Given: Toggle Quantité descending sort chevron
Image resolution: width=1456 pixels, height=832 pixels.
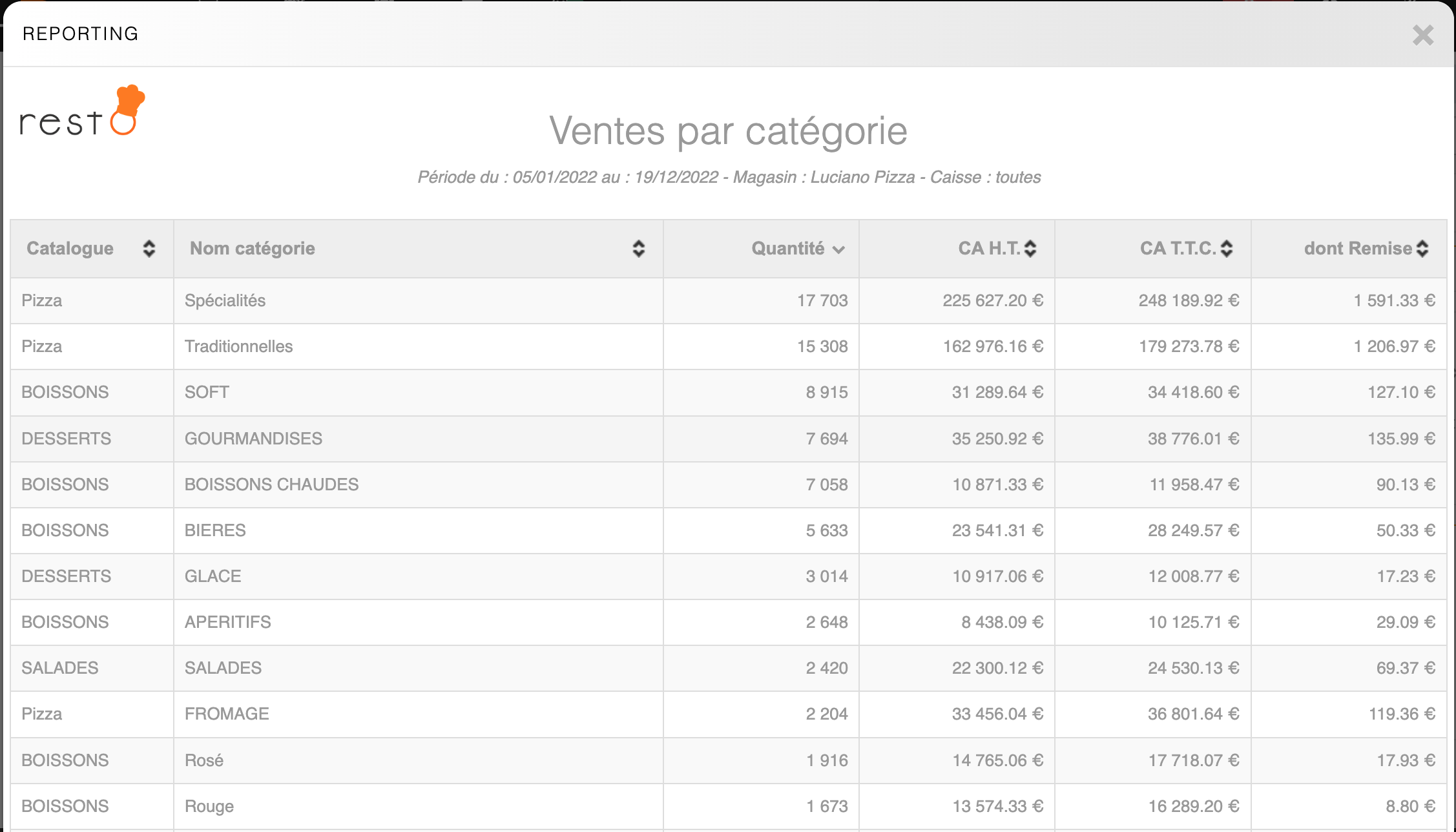Looking at the screenshot, I should pyautogui.click(x=838, y=250).
